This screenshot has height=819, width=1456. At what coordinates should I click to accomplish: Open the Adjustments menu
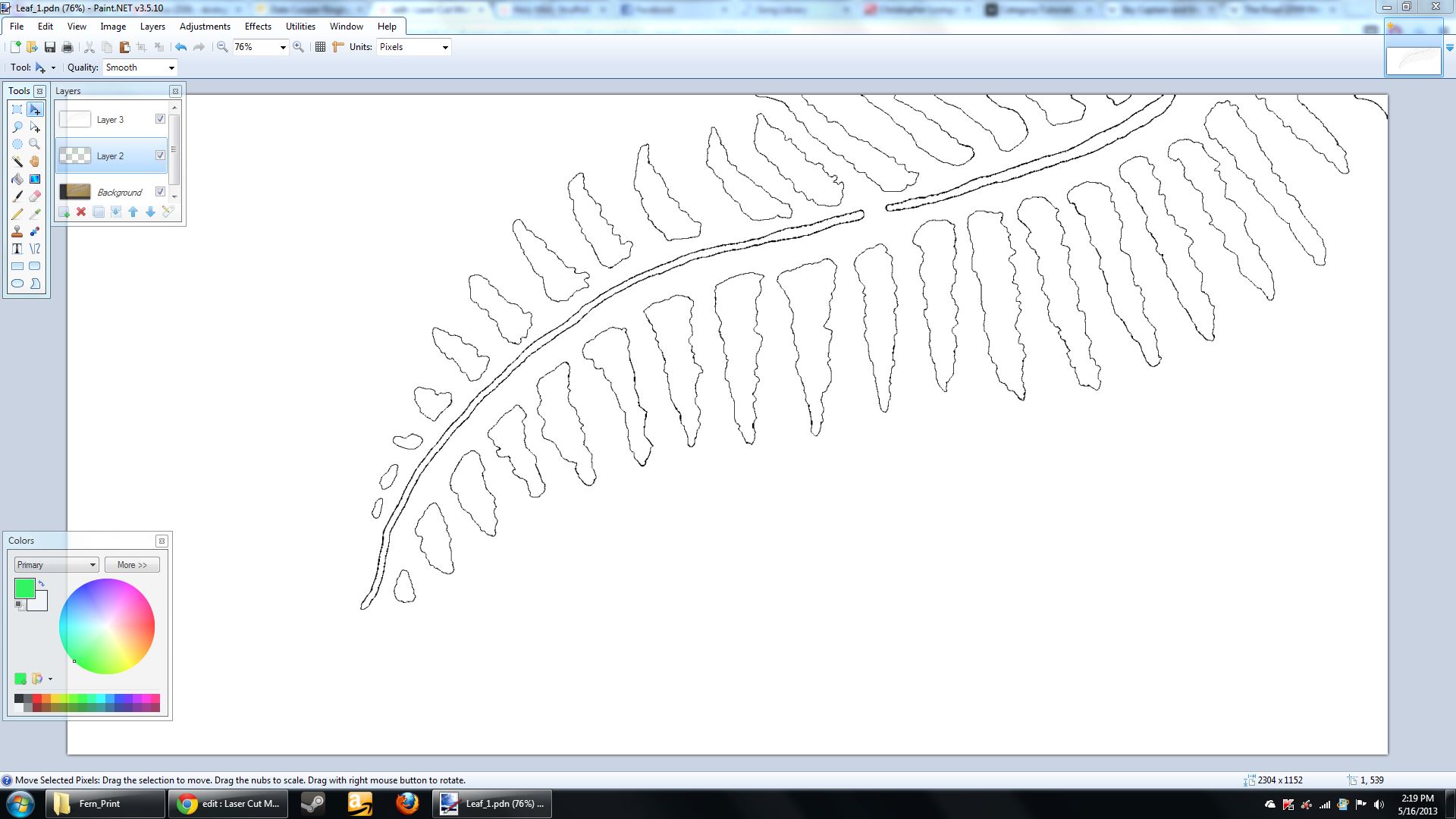(205, 27)
